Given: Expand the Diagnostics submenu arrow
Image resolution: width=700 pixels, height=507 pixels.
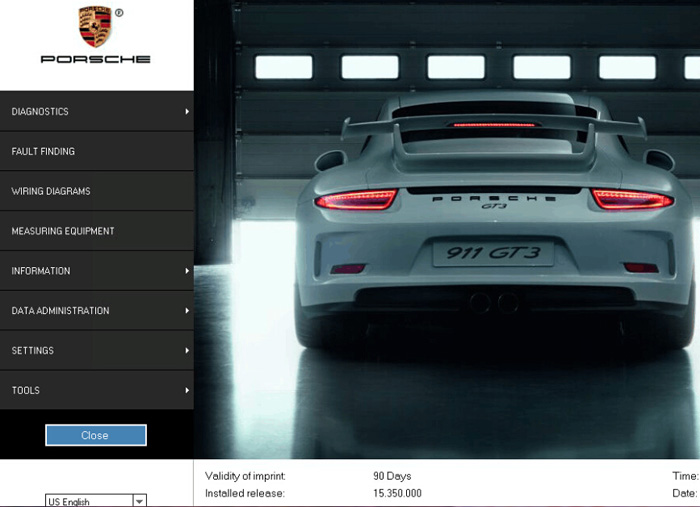Looking at the screenshot, I should coord(187,111).
